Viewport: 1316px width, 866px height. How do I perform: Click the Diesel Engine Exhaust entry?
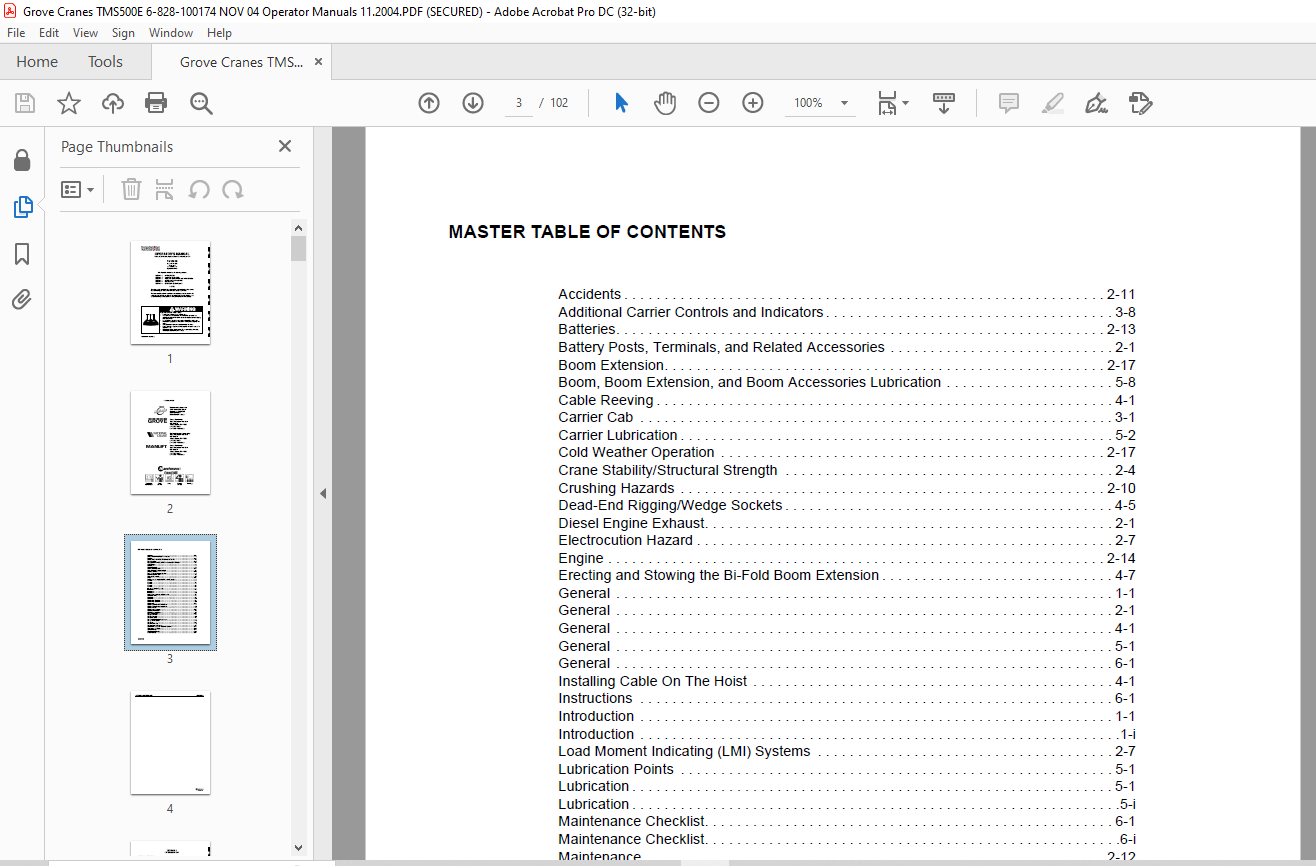tap(846, 523)
